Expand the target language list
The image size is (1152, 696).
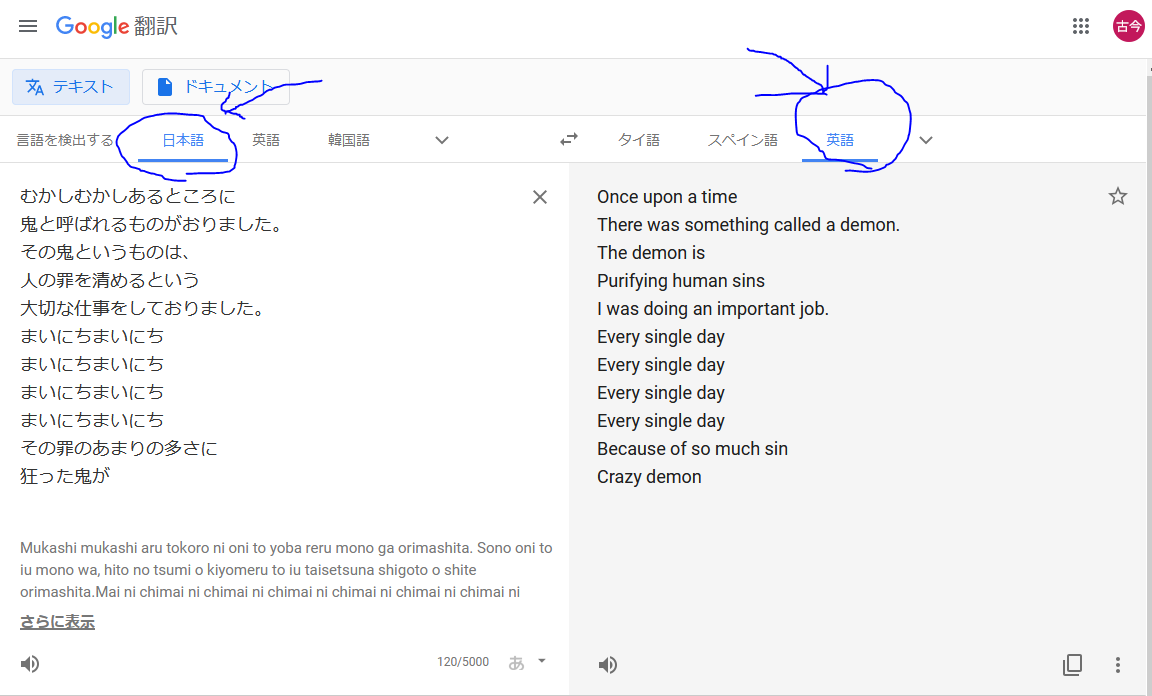point(926,140)
